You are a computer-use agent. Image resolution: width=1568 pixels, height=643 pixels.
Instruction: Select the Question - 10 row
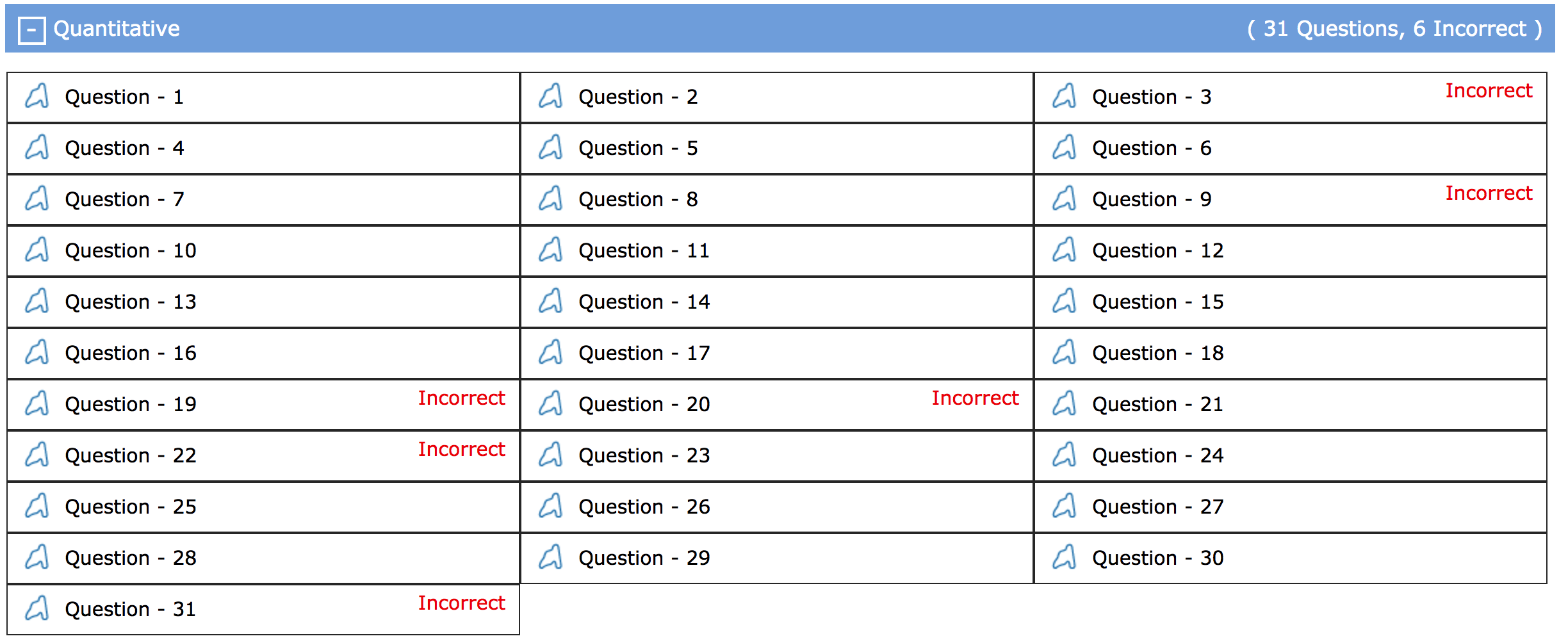point(130,251)
